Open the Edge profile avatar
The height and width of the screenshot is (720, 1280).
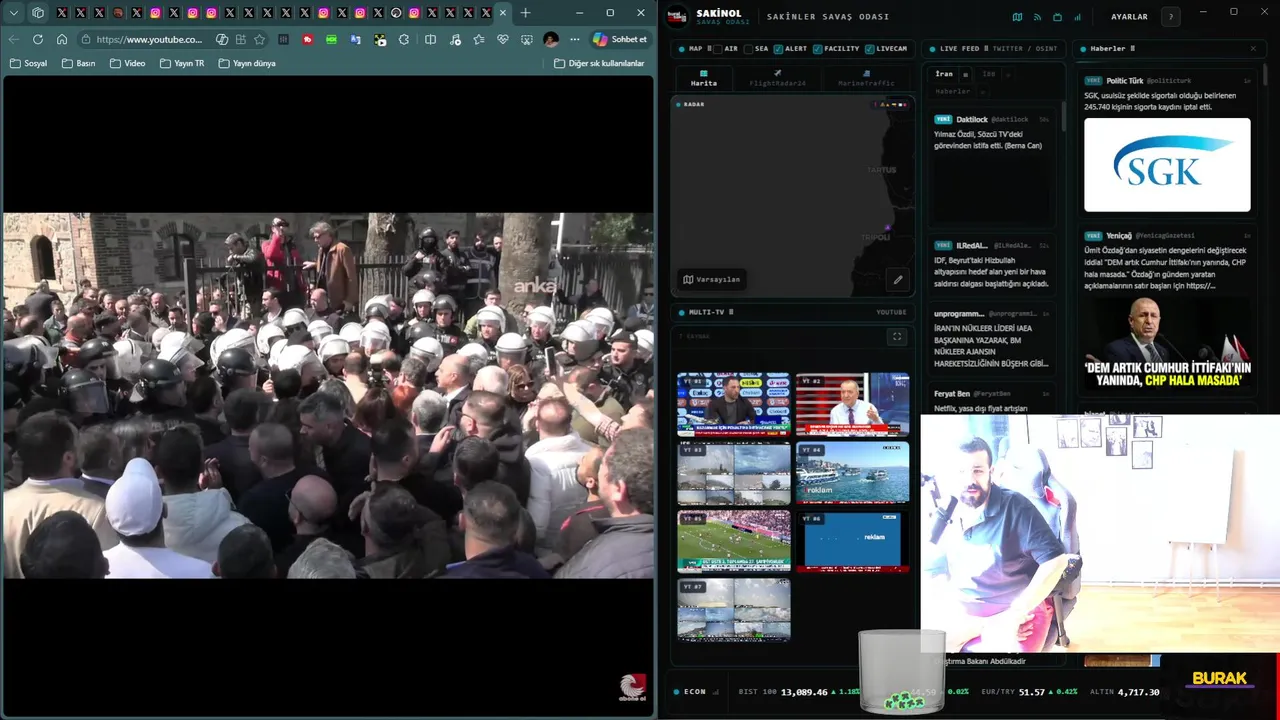pyautogui.click(x=551, y=39)
